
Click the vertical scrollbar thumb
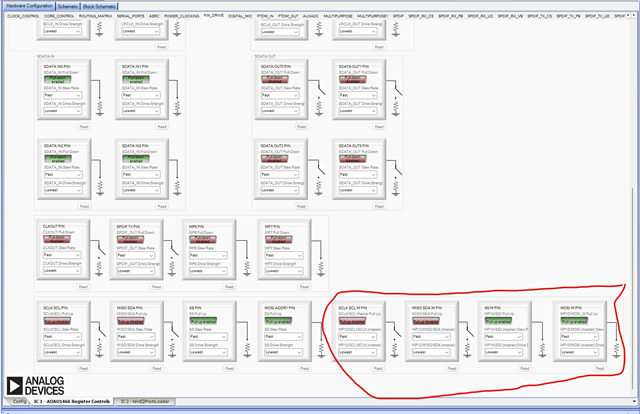click(x=634, y=288)
